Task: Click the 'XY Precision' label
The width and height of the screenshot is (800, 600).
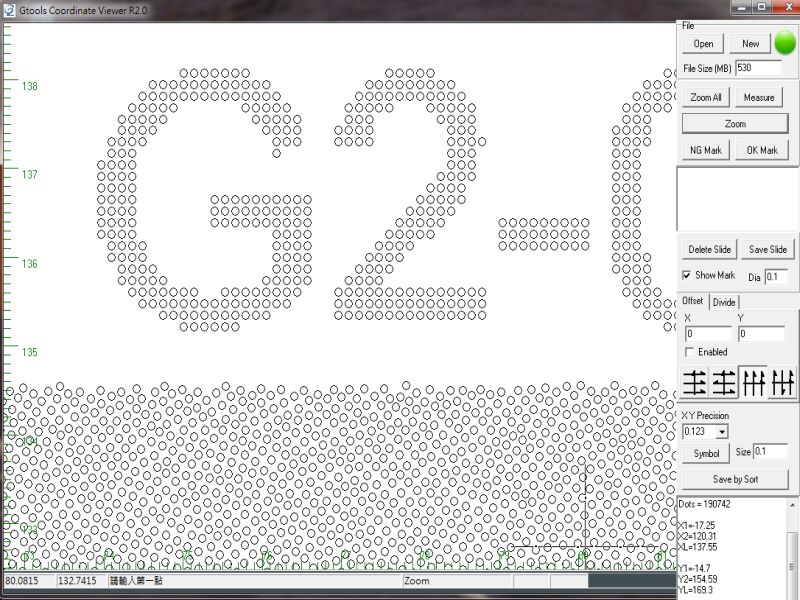Action: click(x=705, y=415)
